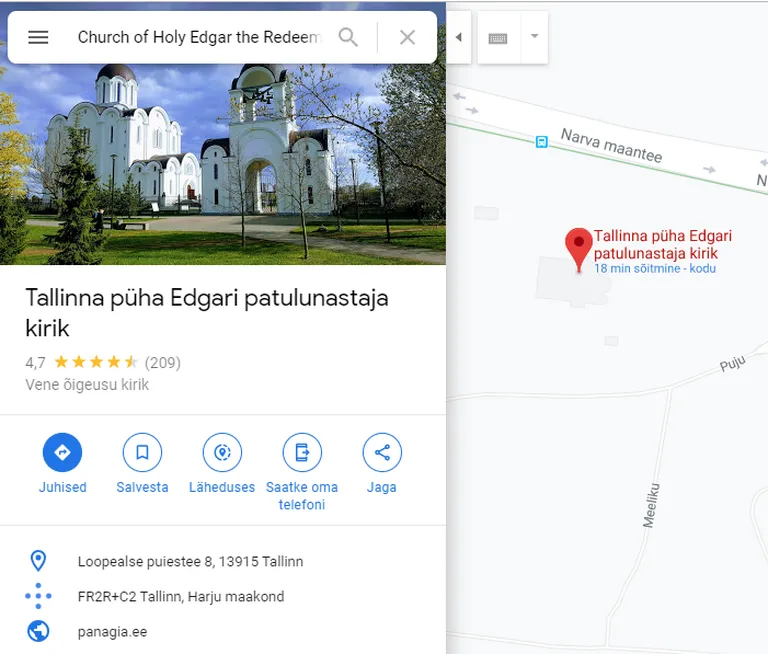Click title Tallinna püha Edgari patulunastaja kirik
Screen dimensions: 768x654
[x=207, y=313]
